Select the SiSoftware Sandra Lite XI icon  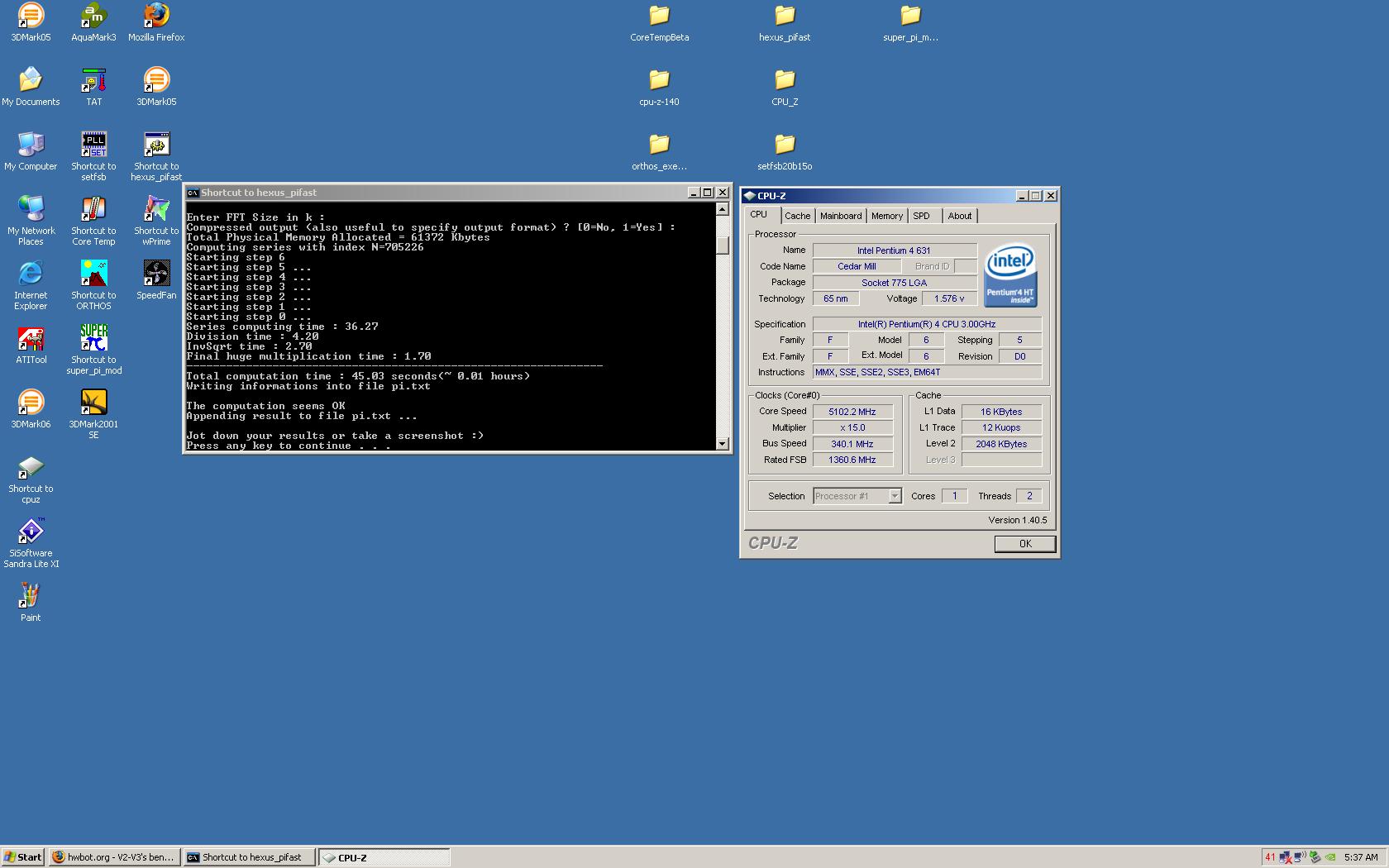pyautogui.click(x=31, y=543)
